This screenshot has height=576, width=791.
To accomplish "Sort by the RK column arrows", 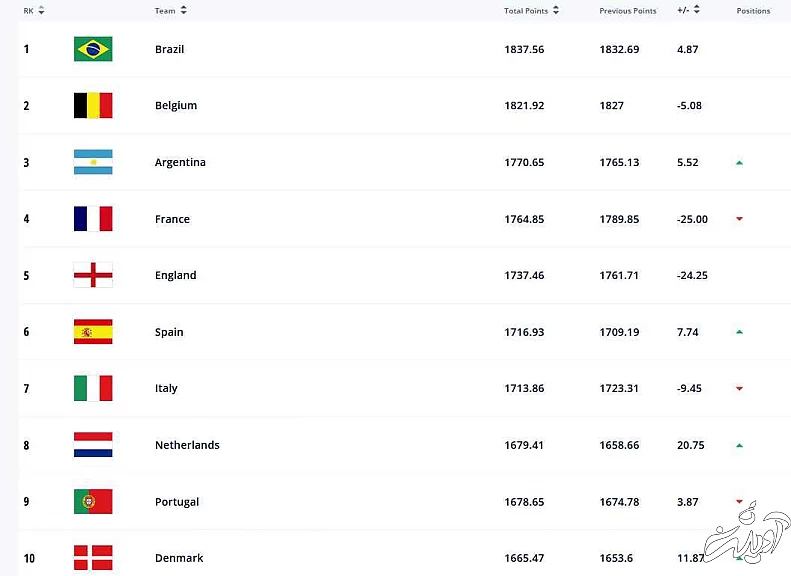I will tap(41, 11).
